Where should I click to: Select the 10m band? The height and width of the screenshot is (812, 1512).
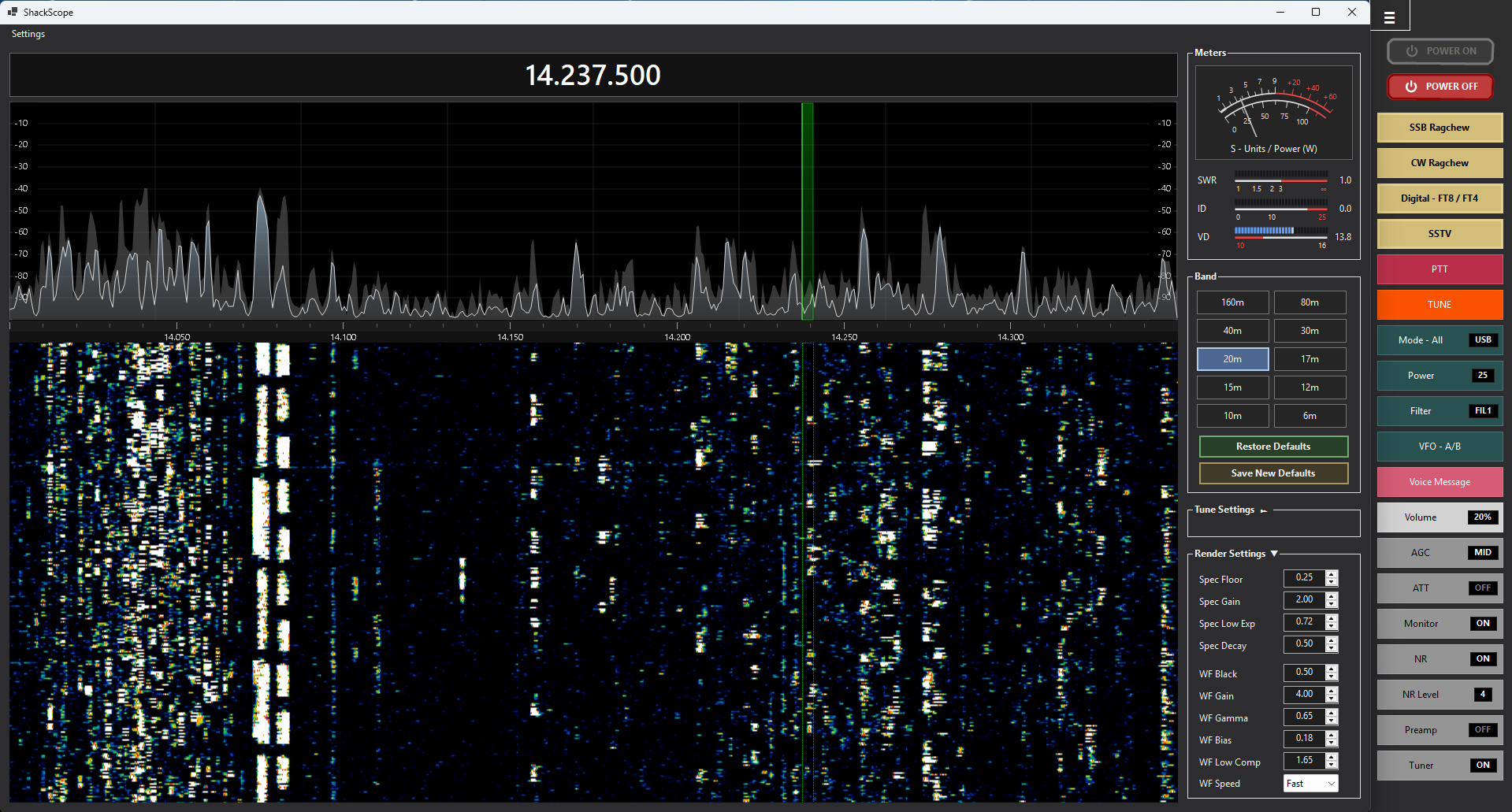pyautogui.click(x=1232, y=416)
